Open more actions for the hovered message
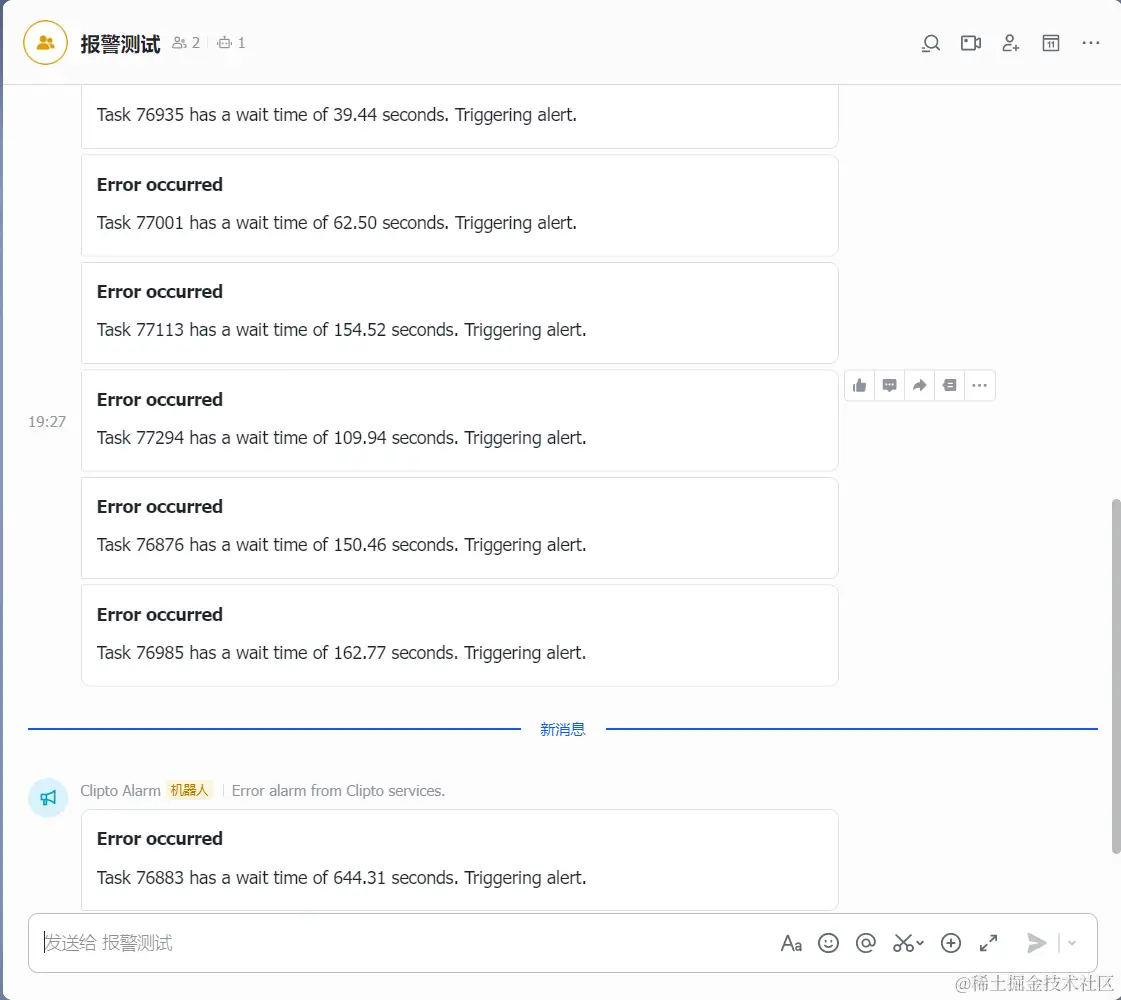The height and width of the screenshot is (1000, 1121). [979, 385]
